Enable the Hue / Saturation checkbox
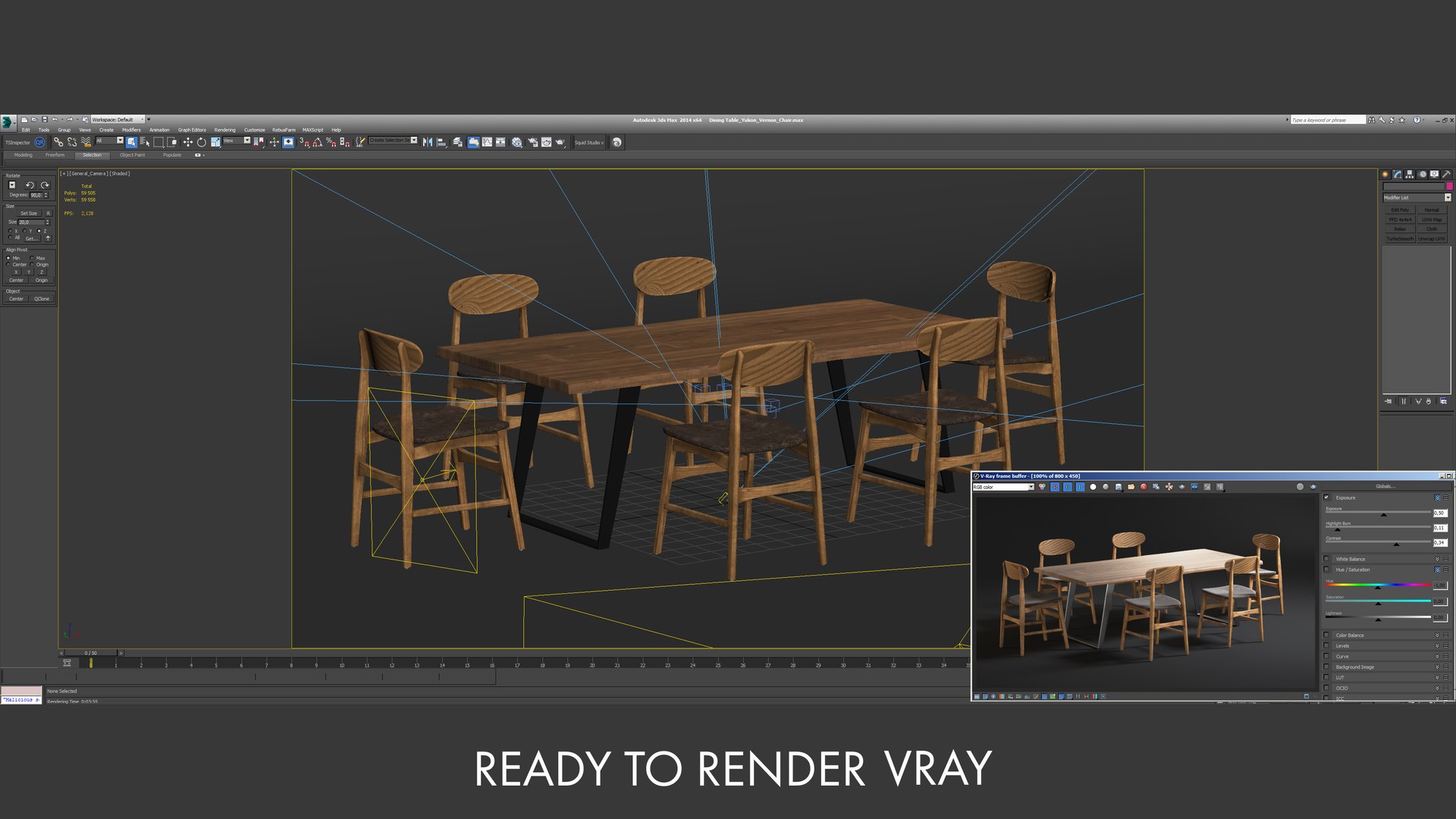This screenshot has height=819, width=1456. (x=1326, y=569)
